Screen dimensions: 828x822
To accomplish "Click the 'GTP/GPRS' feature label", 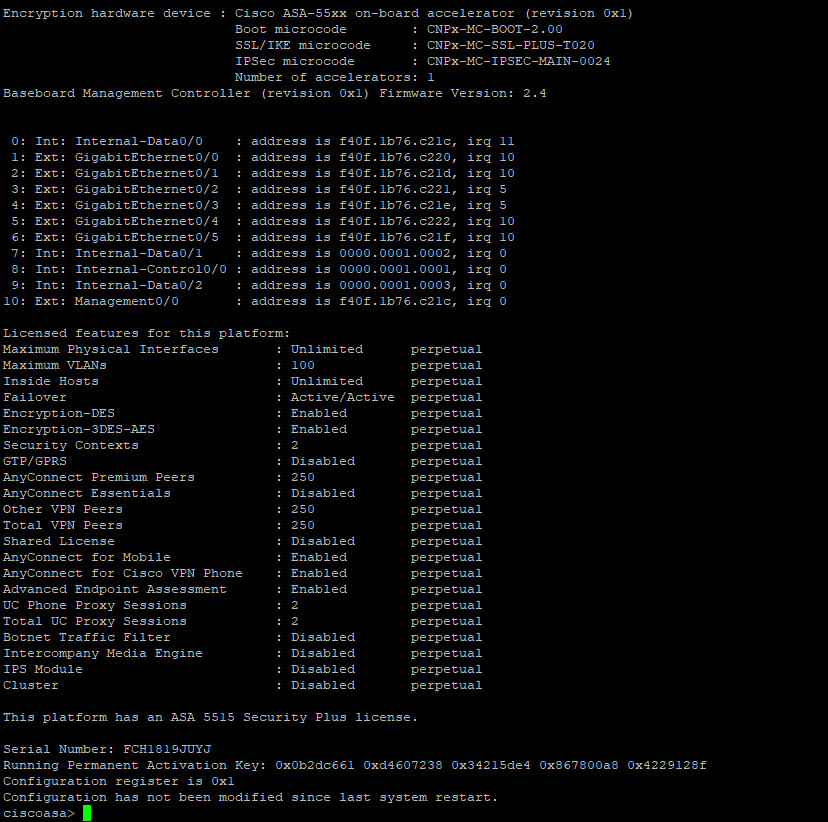I will (35, 461).
